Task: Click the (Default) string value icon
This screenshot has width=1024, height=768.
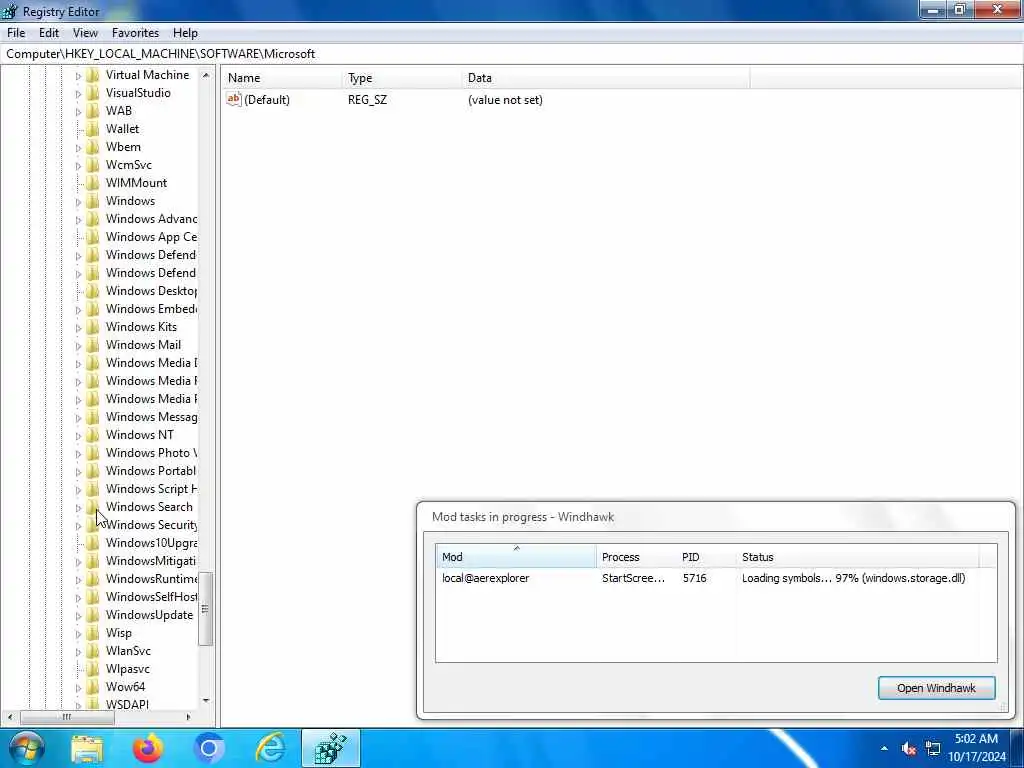Action: (x=234, y=99)
